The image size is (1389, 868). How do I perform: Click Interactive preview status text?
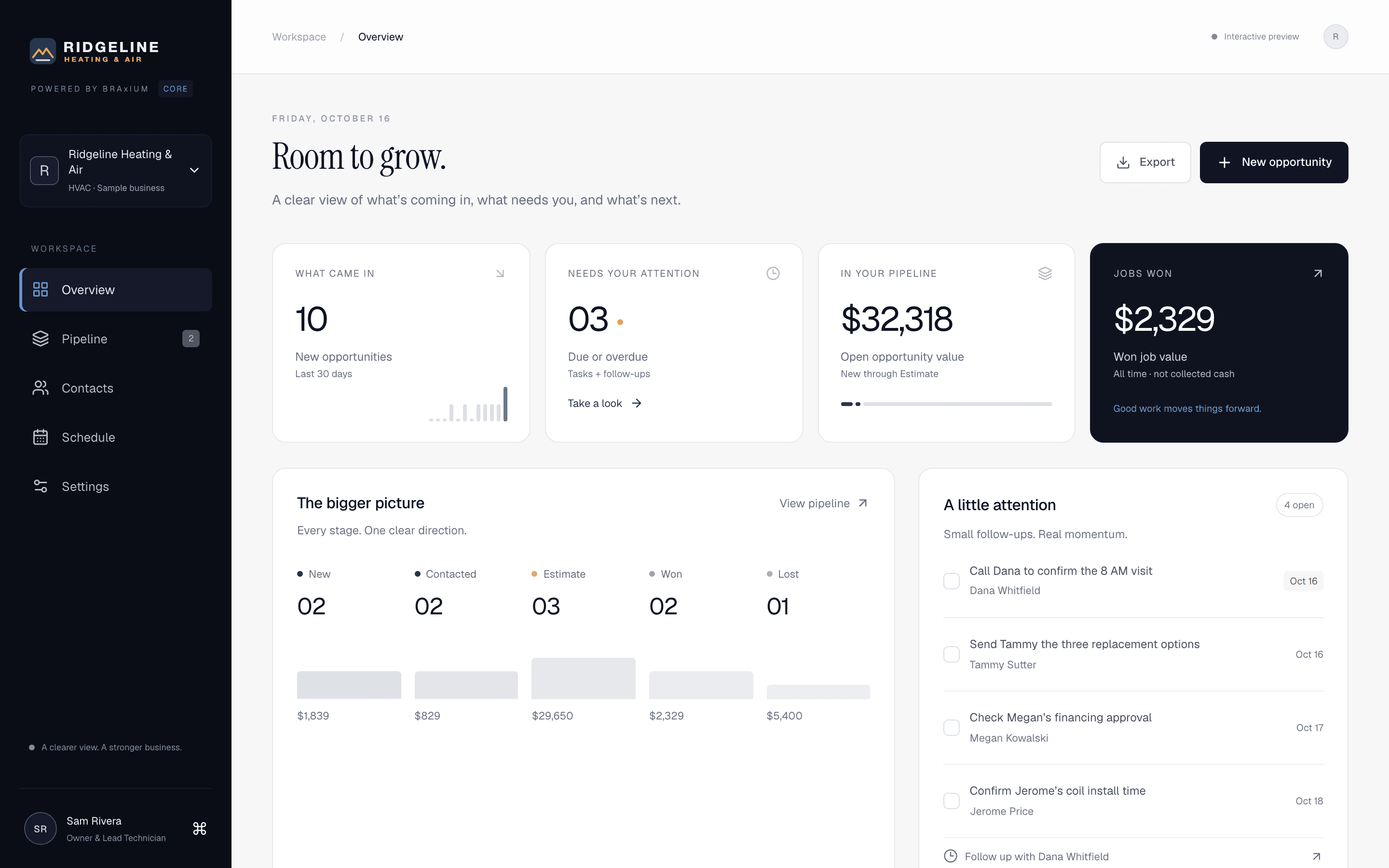[x=1261, y=37]
